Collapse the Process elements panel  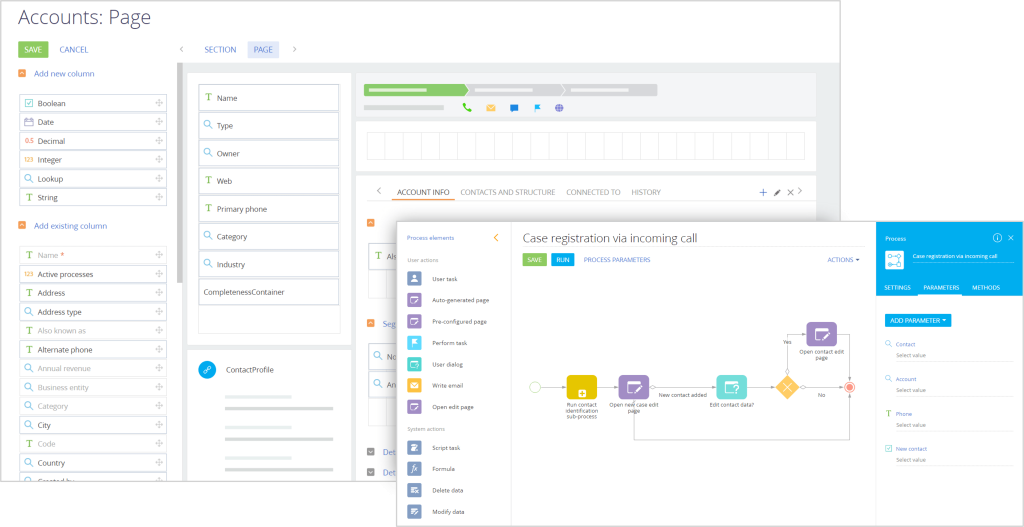click(x=496, y=238)
